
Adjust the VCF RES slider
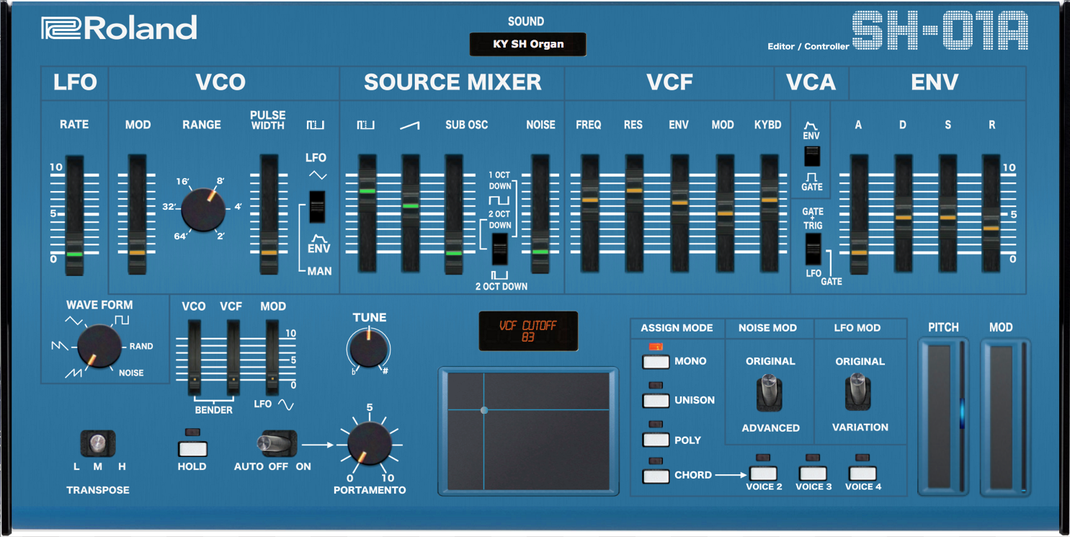[x=634, y=190]
